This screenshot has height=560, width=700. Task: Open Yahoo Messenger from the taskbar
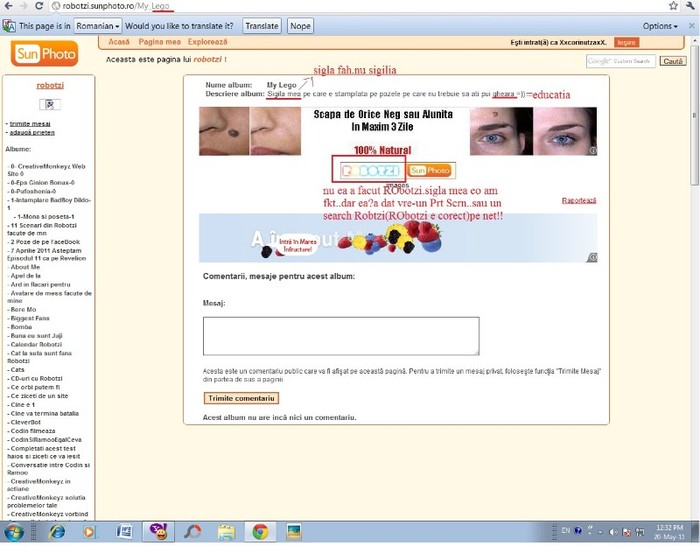coord(157,532)
